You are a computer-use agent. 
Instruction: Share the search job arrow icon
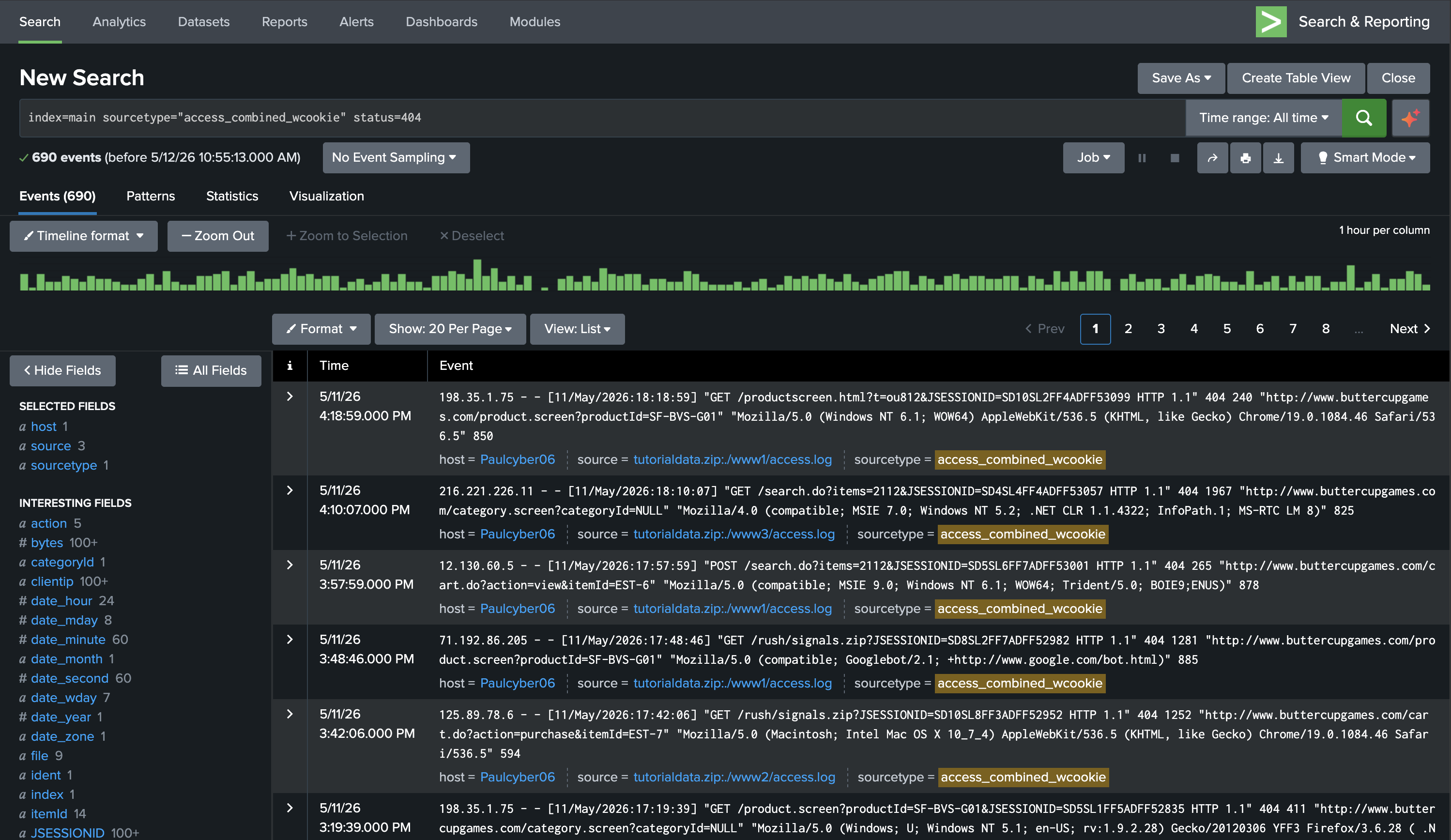1213,158
